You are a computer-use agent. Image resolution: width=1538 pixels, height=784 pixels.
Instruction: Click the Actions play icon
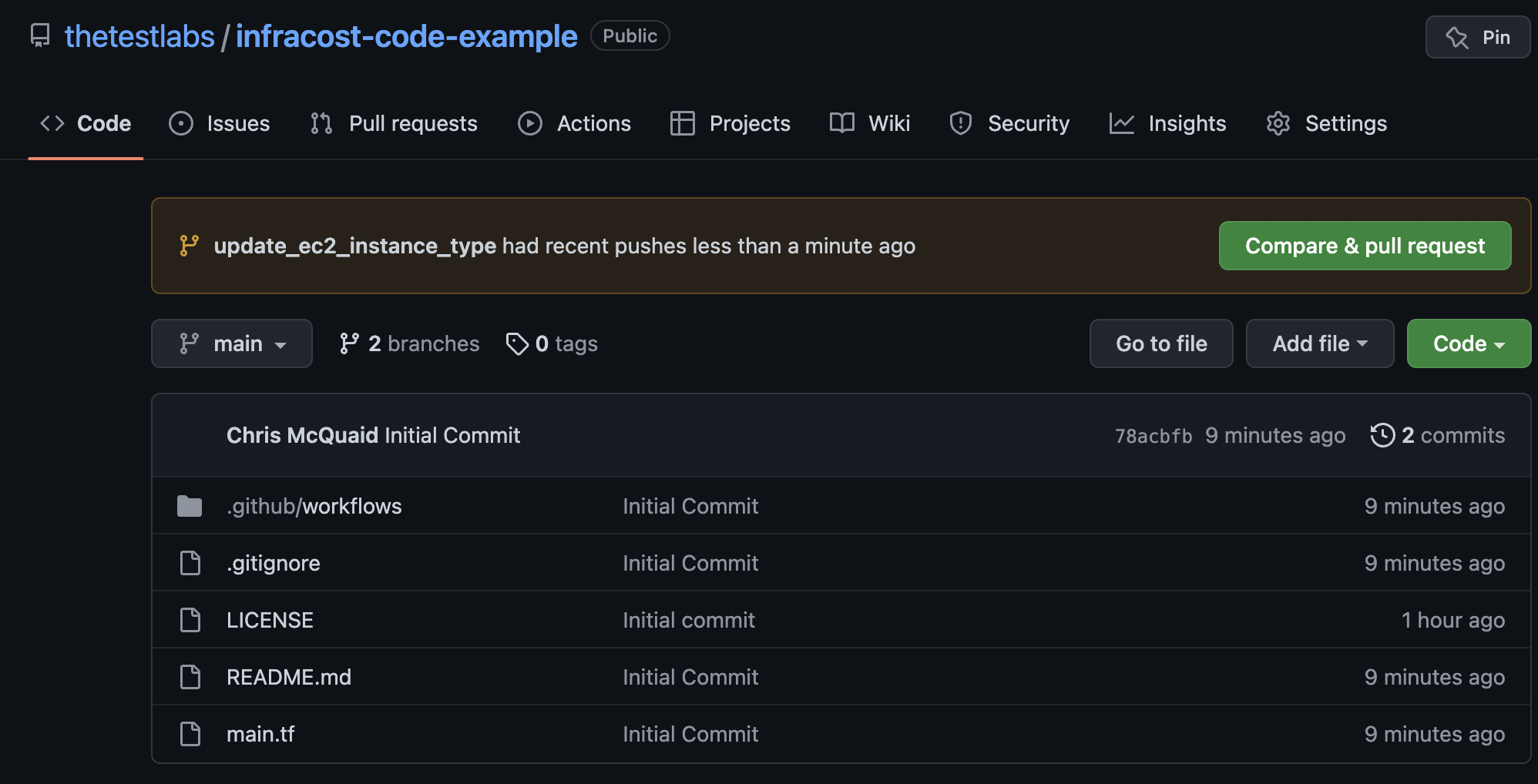530,123
